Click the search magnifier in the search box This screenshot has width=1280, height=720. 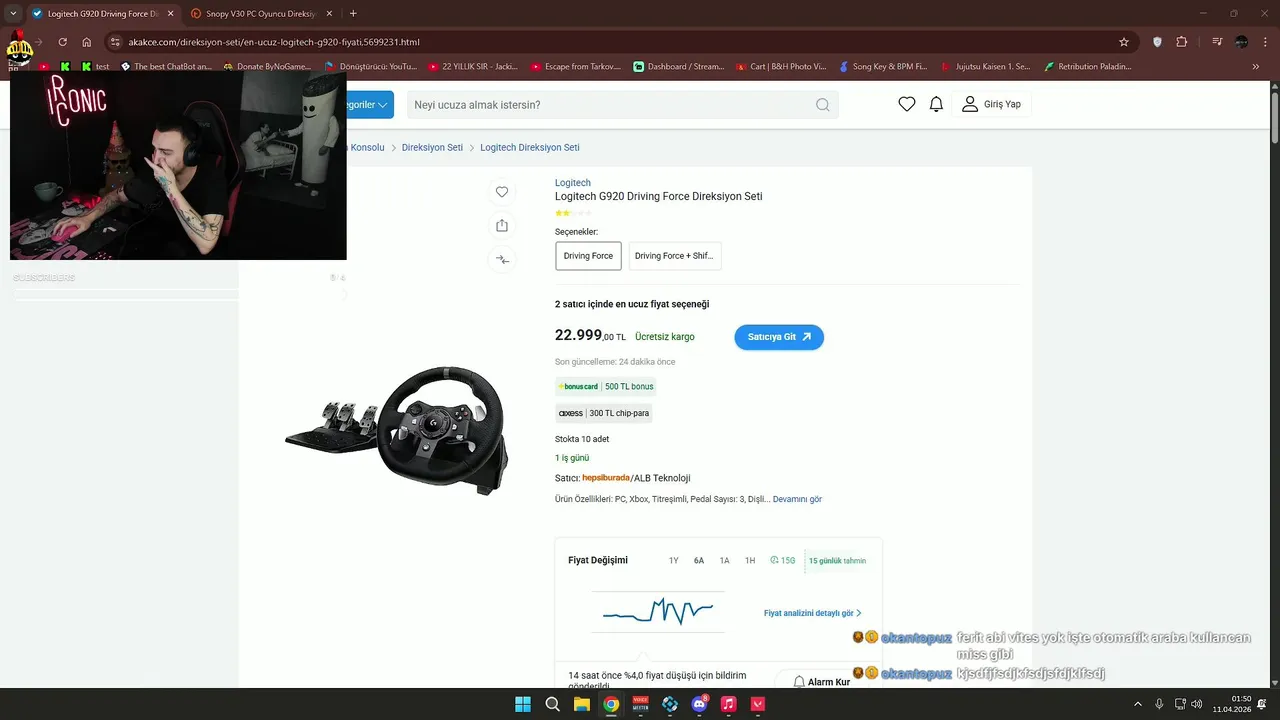(822, 105)
